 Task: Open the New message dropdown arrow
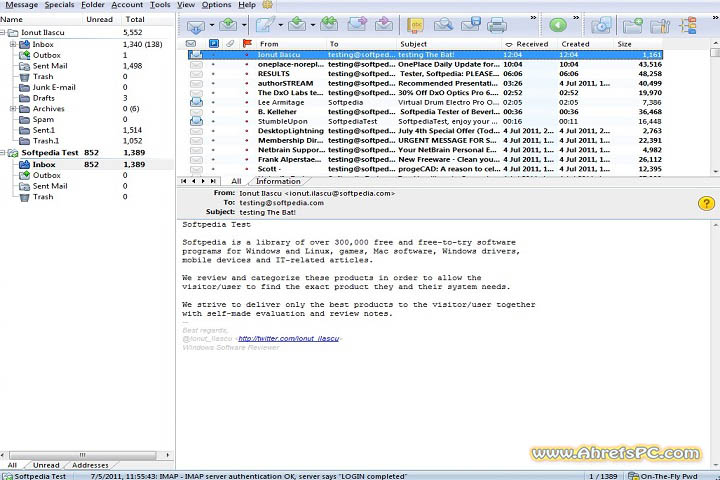click(281, 25)
